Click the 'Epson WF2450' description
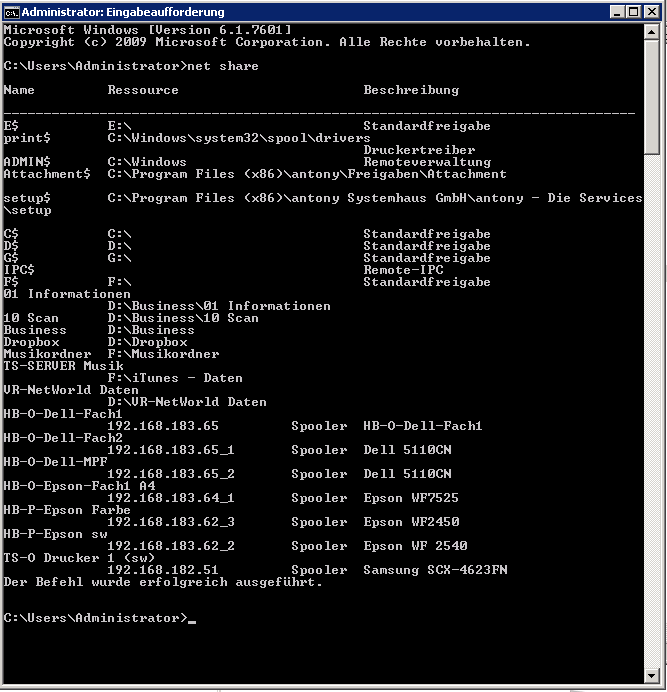 pos(411,522)
